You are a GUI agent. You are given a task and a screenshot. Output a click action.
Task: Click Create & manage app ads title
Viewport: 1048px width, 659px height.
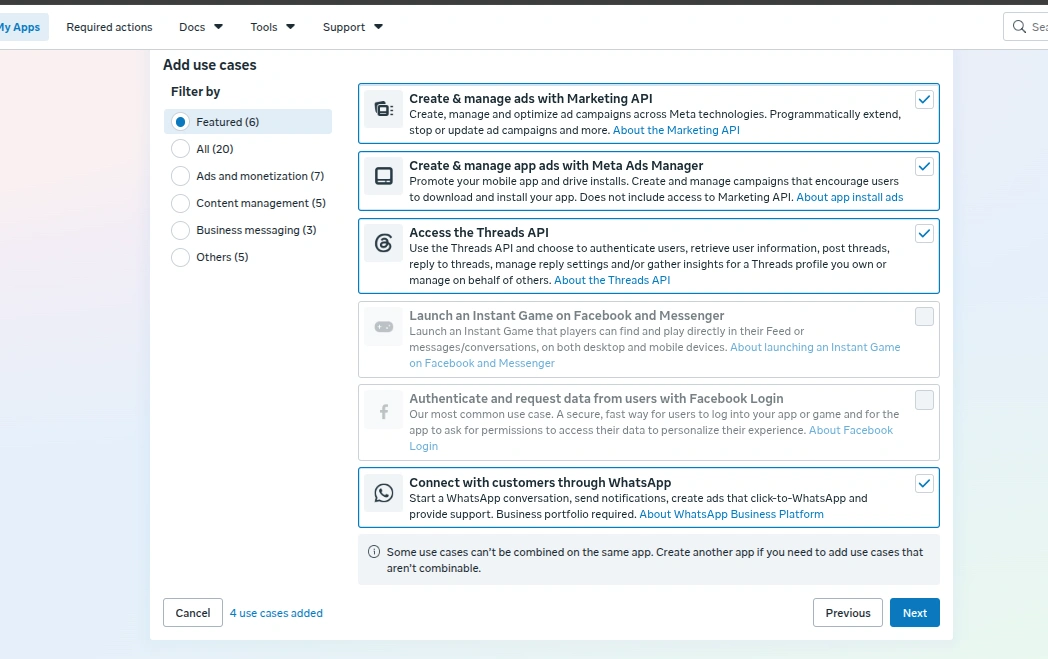click(x=556, y=165)
